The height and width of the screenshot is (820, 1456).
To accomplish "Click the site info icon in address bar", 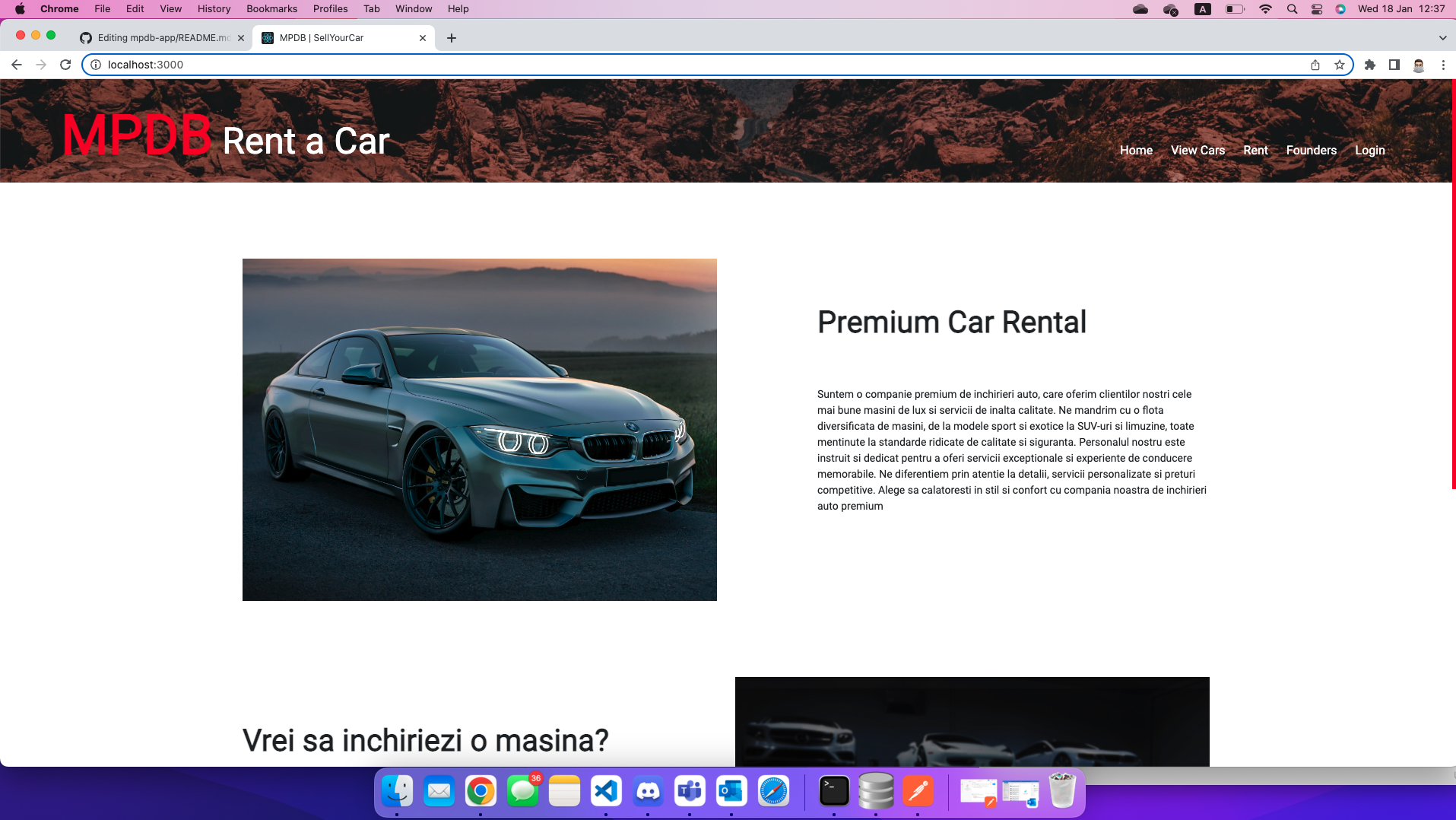I will (x=96, y=65).
